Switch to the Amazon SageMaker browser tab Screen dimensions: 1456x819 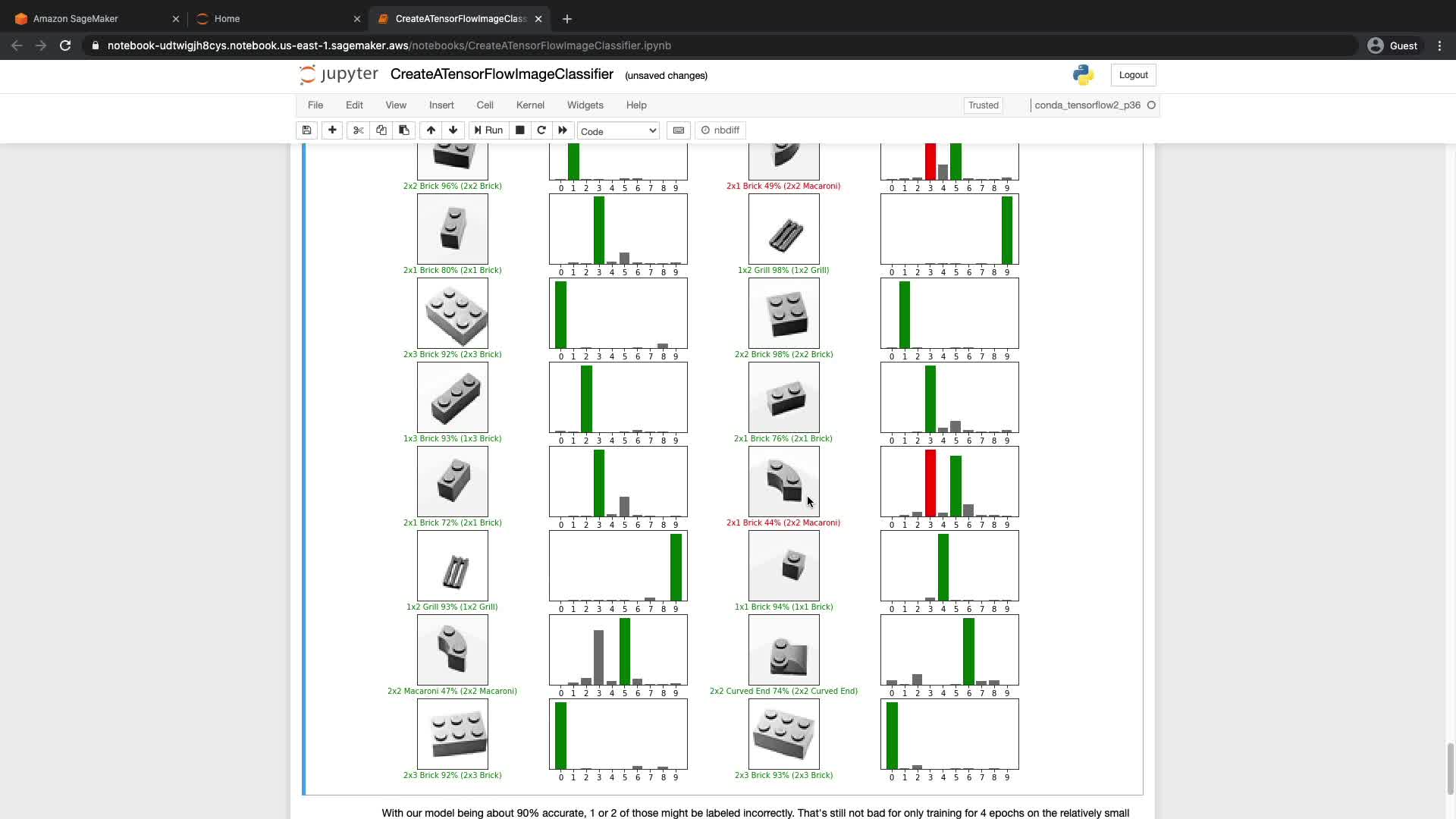[76, 19]
